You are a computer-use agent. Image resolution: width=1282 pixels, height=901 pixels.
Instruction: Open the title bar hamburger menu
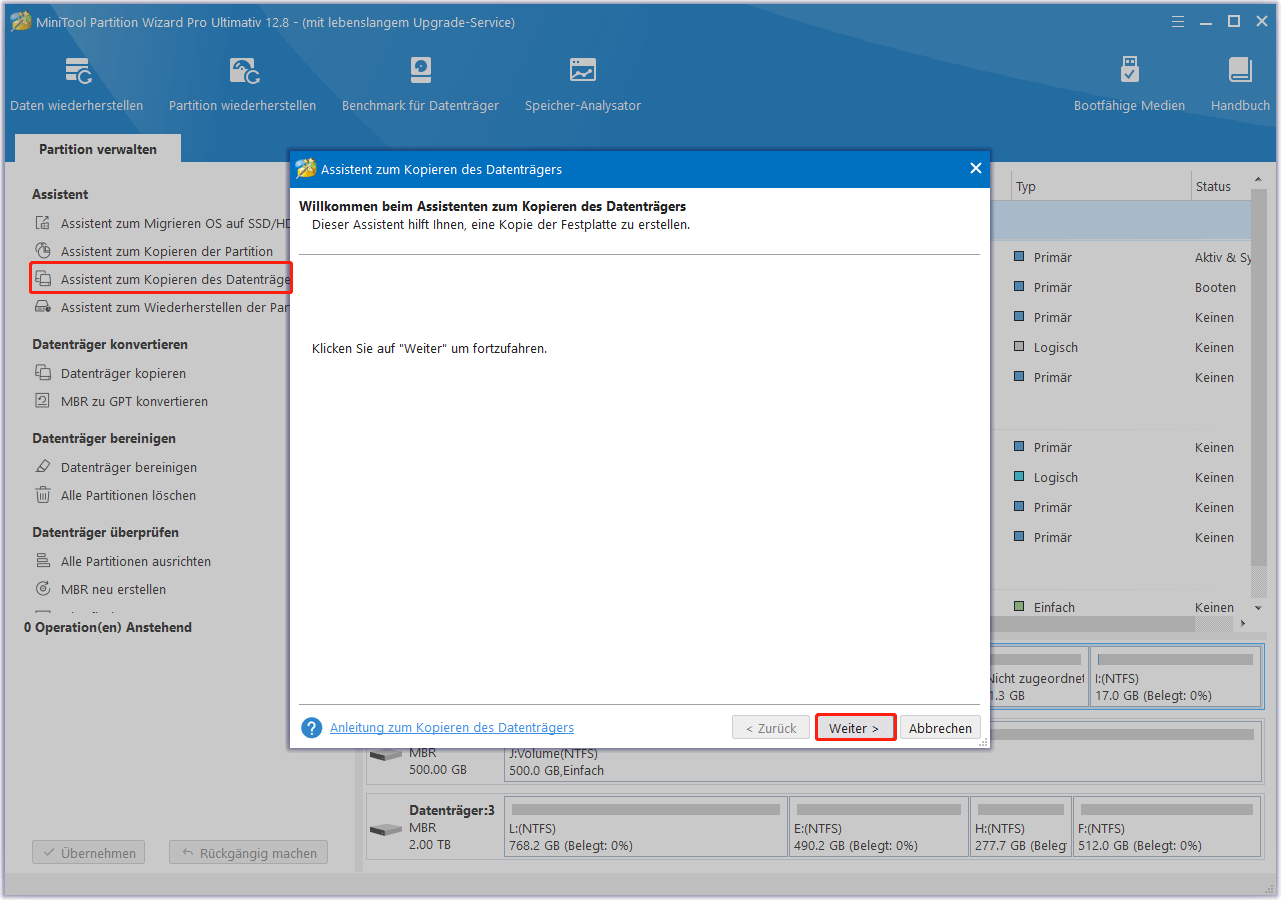(1177, 21)
